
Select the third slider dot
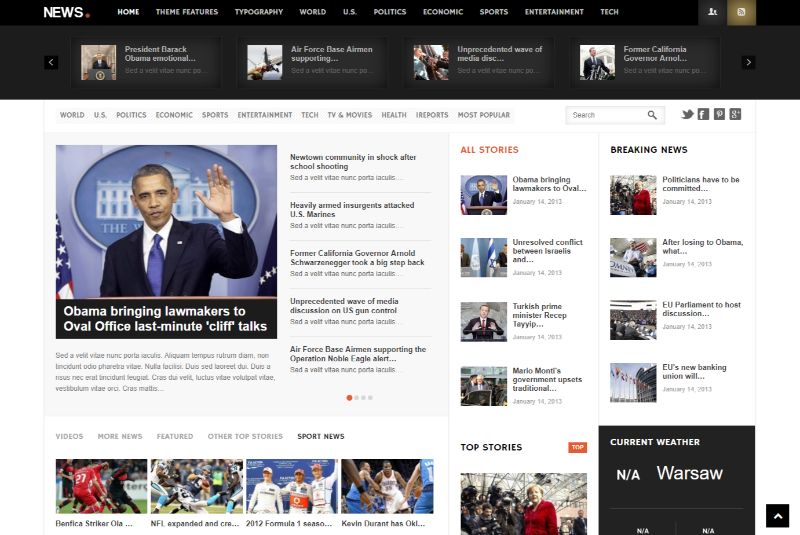point(363,398)
